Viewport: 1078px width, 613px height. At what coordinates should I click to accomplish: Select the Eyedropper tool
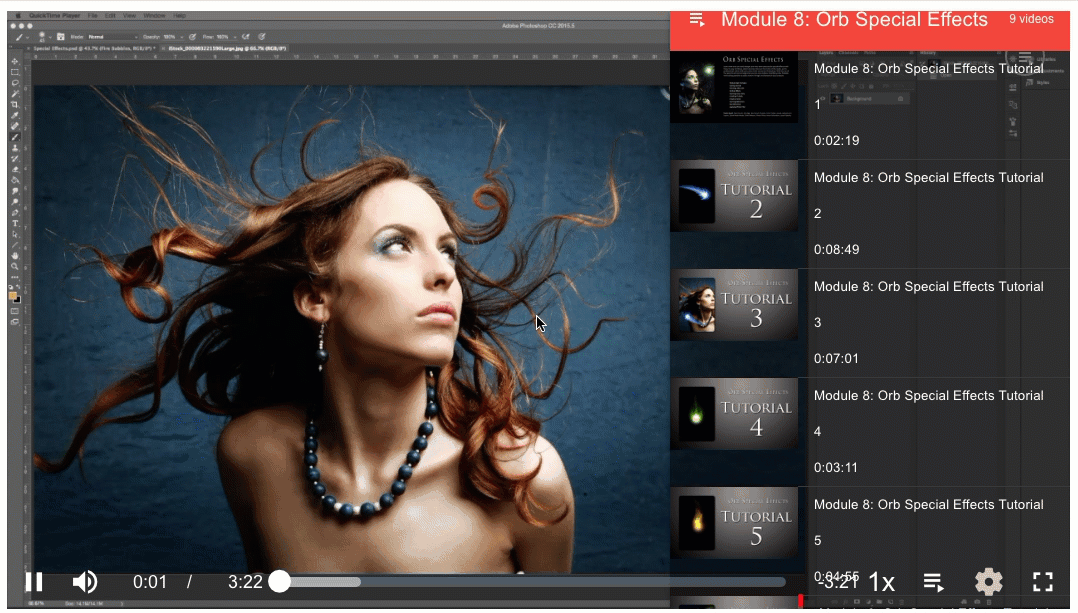(x=14, y=115)
